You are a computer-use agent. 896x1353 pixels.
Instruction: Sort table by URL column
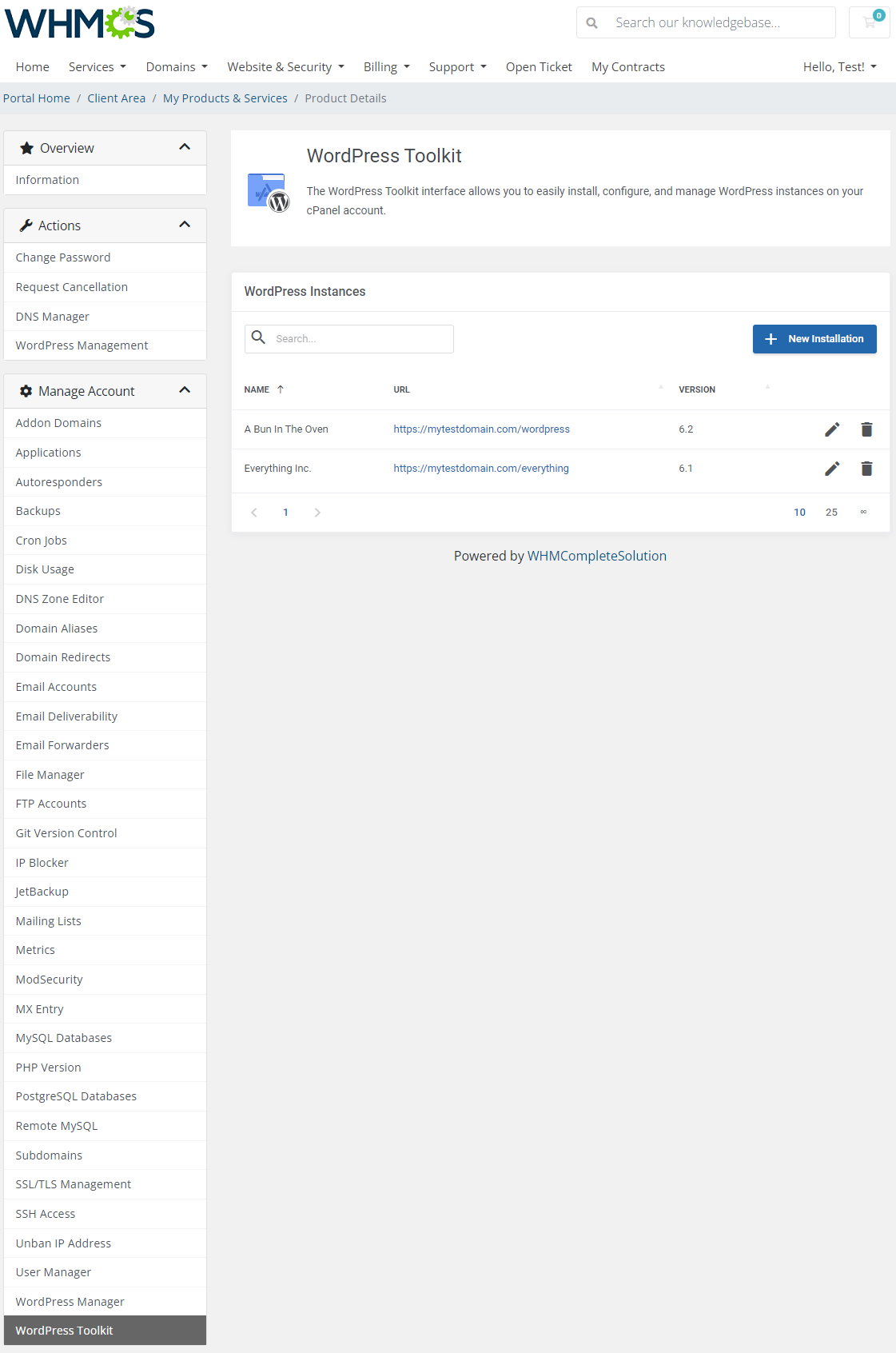click(401, 389)
